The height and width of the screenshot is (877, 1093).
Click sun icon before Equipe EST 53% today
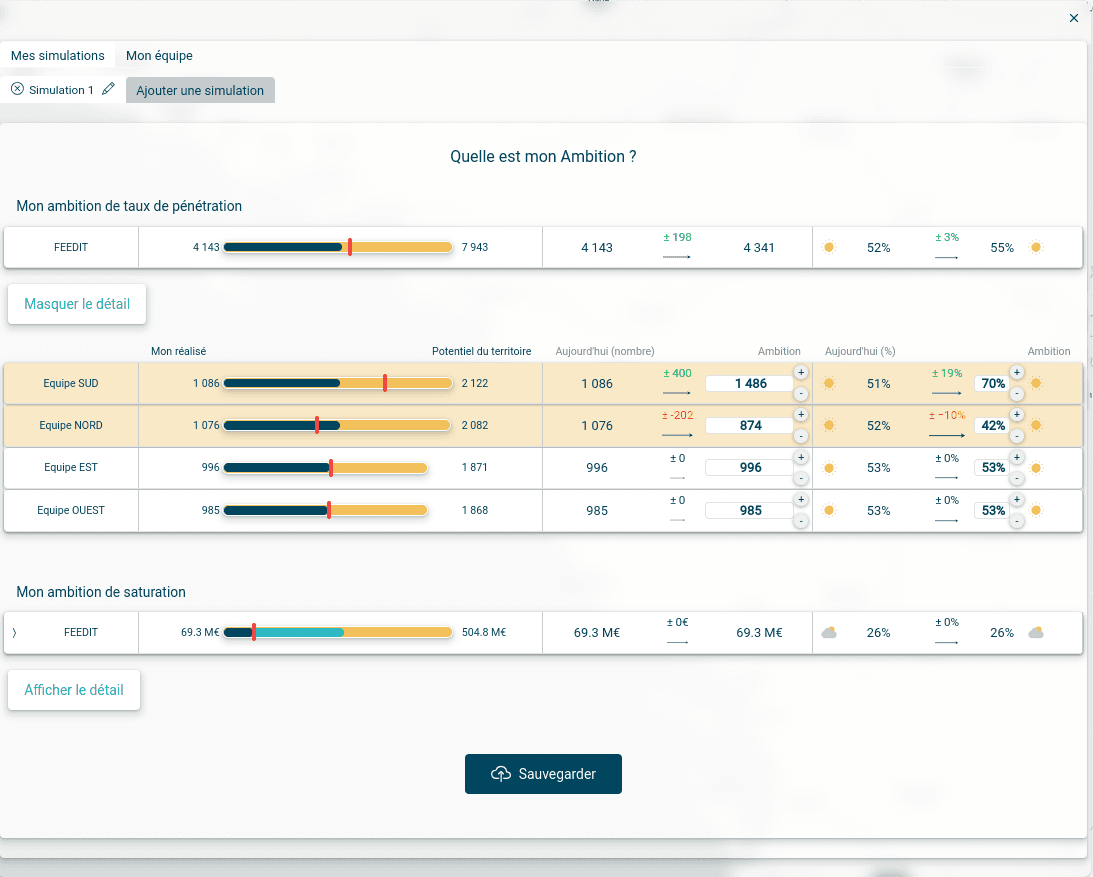(x=829, y=468)
